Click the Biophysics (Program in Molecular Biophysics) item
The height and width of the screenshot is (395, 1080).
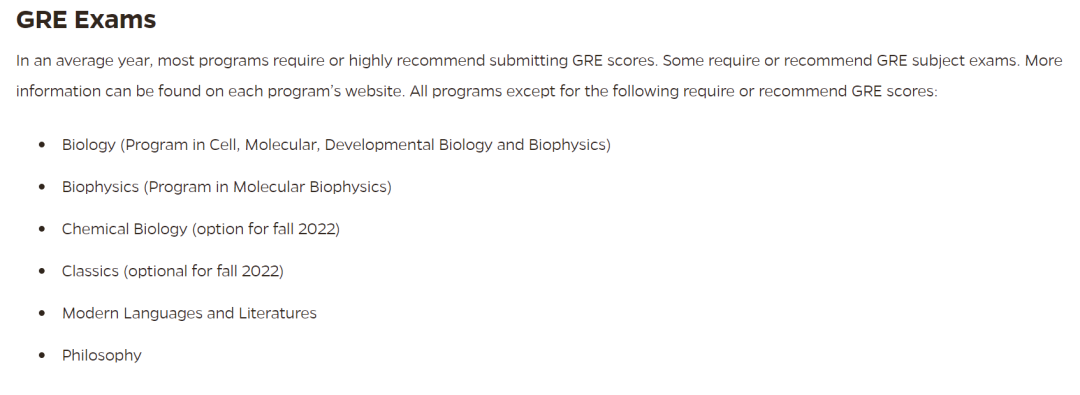pyautogui.click(x=227, y=188)
